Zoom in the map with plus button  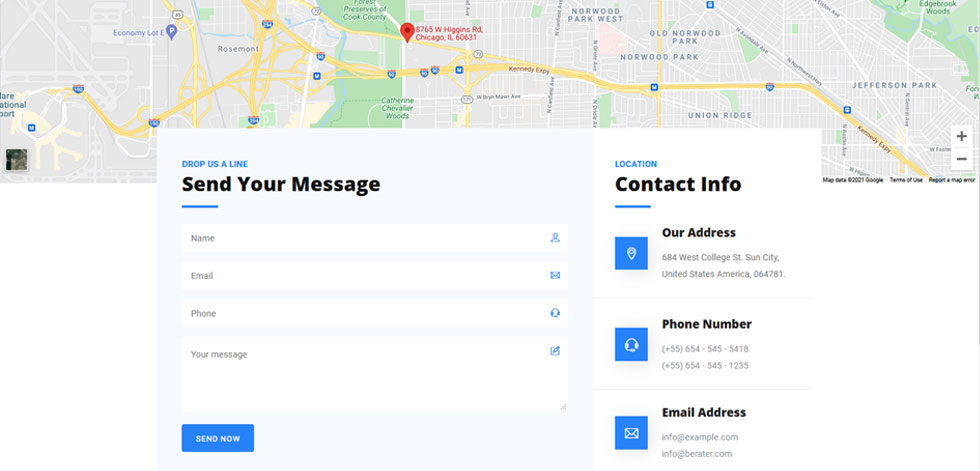coord(961,137)
